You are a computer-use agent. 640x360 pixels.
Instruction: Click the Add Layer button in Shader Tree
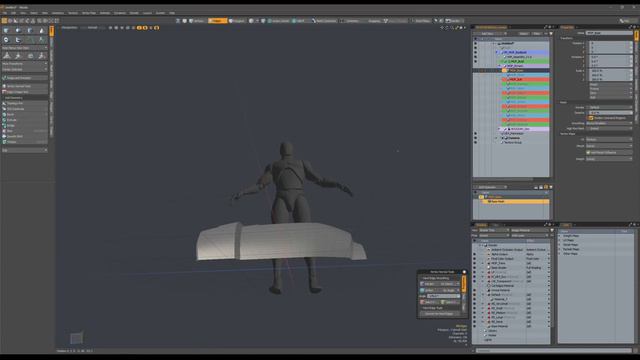pyautogui.click(x=530, y=235)
